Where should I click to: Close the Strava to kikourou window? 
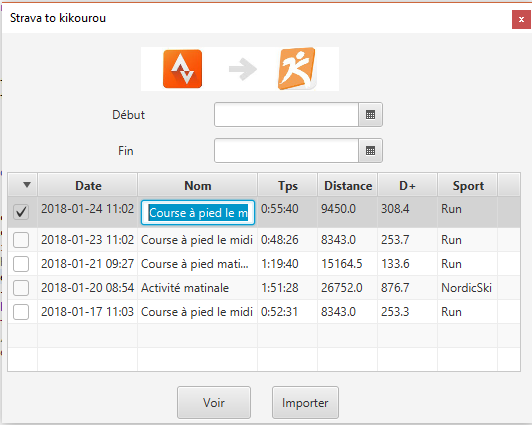[x=521, y=20]
